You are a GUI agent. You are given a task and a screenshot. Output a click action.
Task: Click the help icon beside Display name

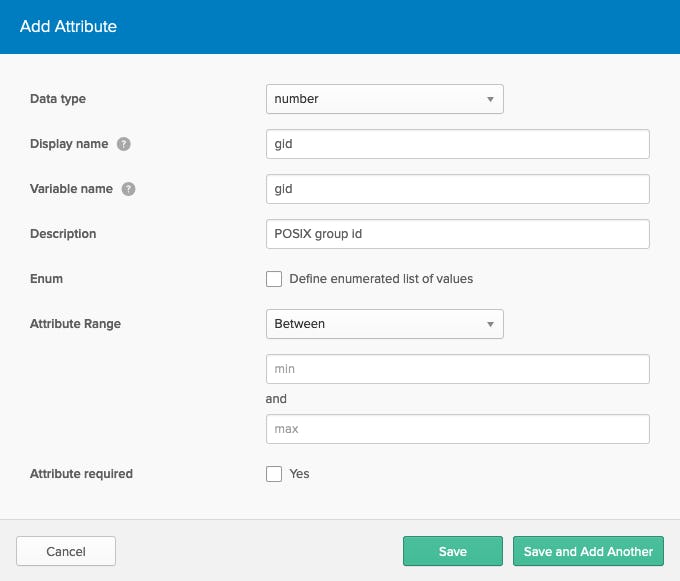click(124, 144)
